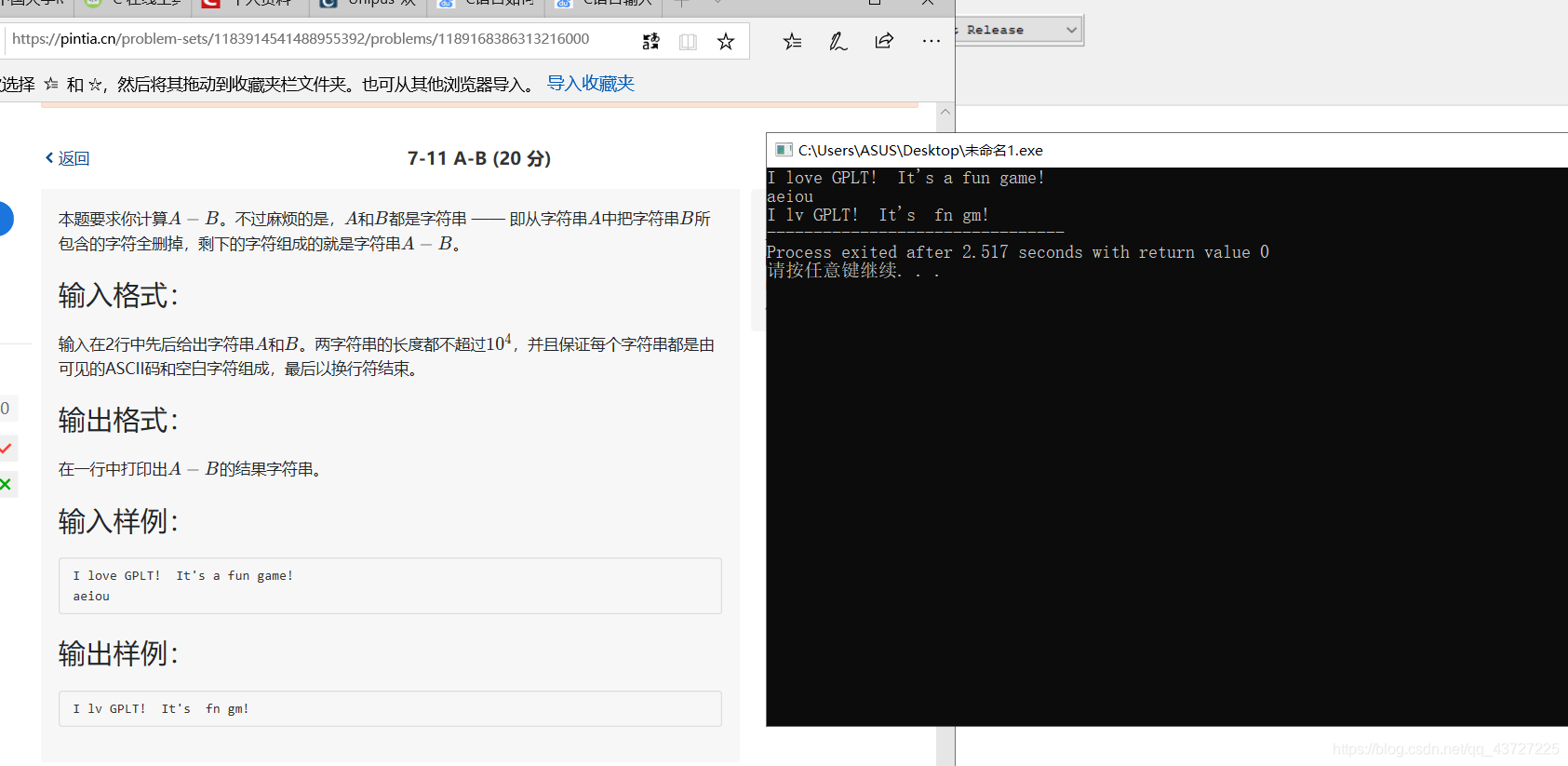Click console output 'I lv GPLT! It's fn gm!'
Image resolution: width=1568 pixels, height=766 pixels.
click(x=878, y=215)
